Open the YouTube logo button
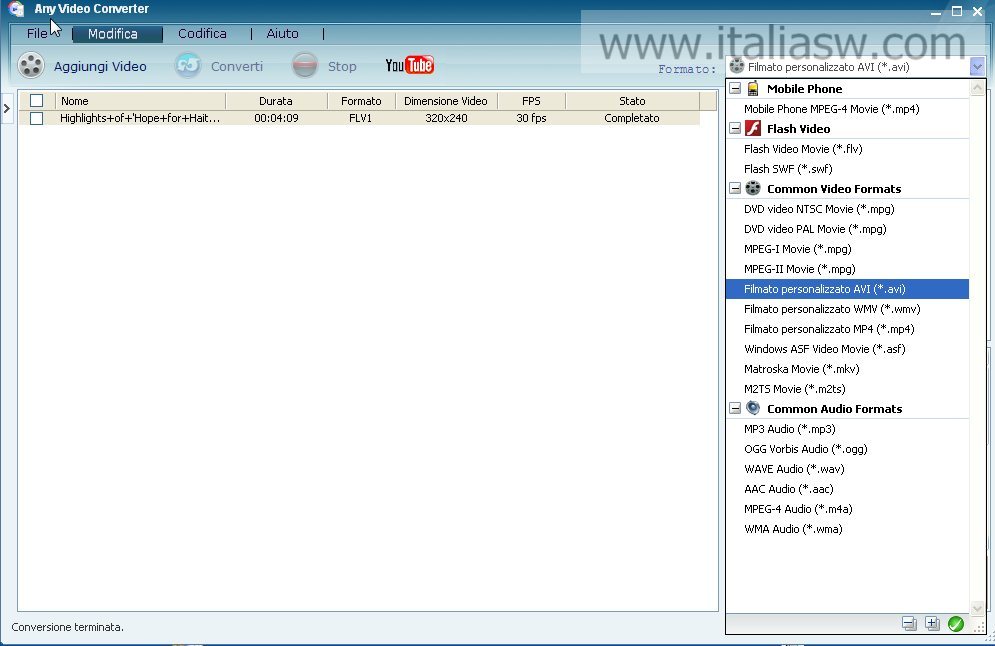Image resolution: width=995 pixels, height=646 pixels. [410, 65]
